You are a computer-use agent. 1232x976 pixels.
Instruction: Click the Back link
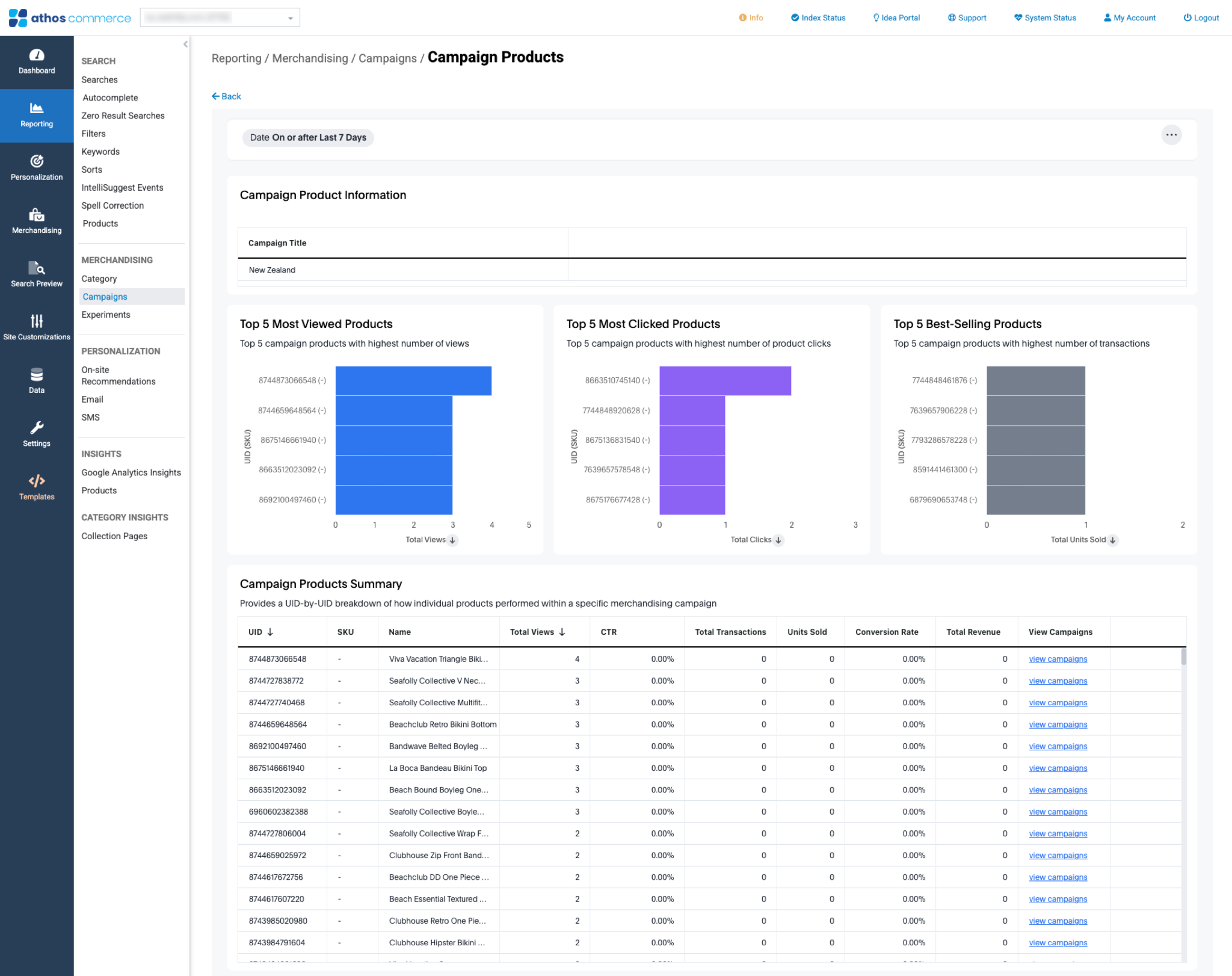tap(226, 96)
